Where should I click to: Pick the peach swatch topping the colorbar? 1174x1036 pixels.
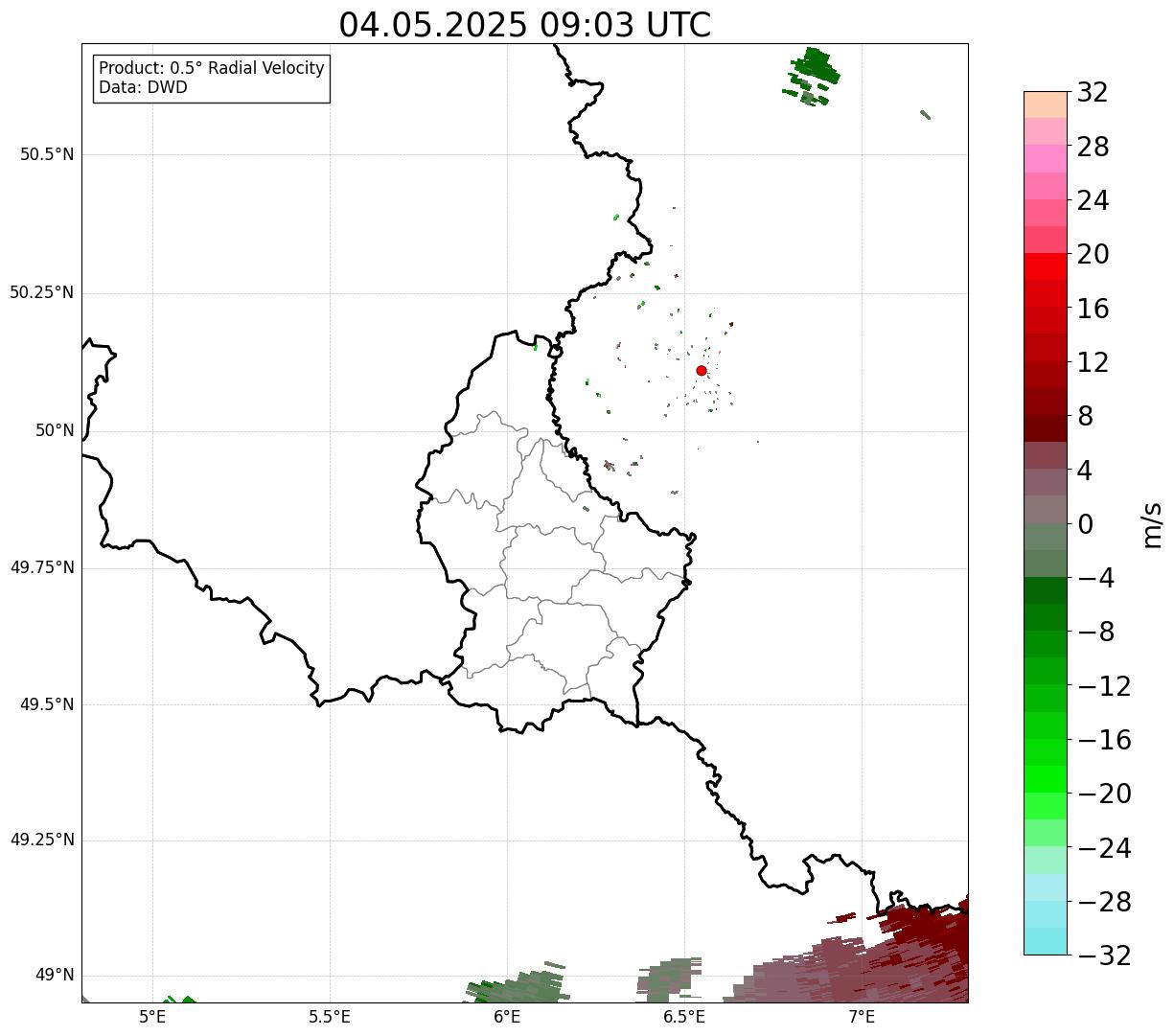[x=1046, y=104]
